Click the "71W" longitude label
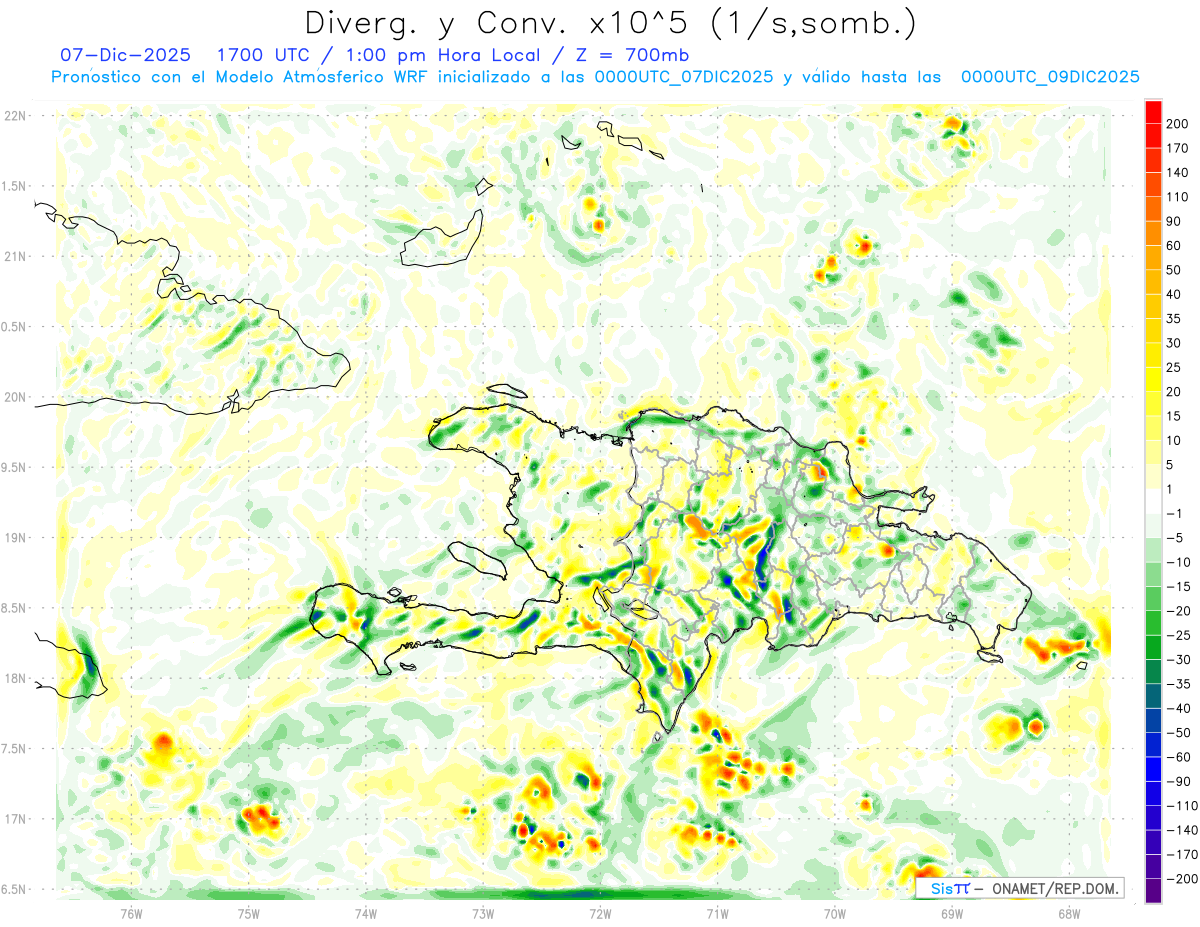Viewport: 1200px width, 927px height. 717,913
